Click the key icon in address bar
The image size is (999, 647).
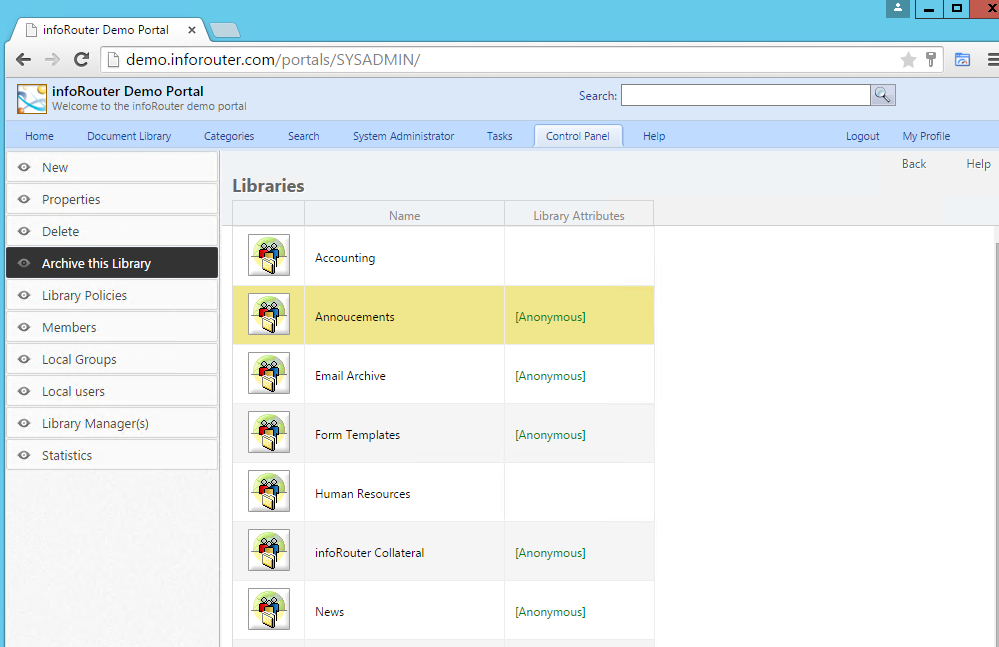(x=931, y=60)
